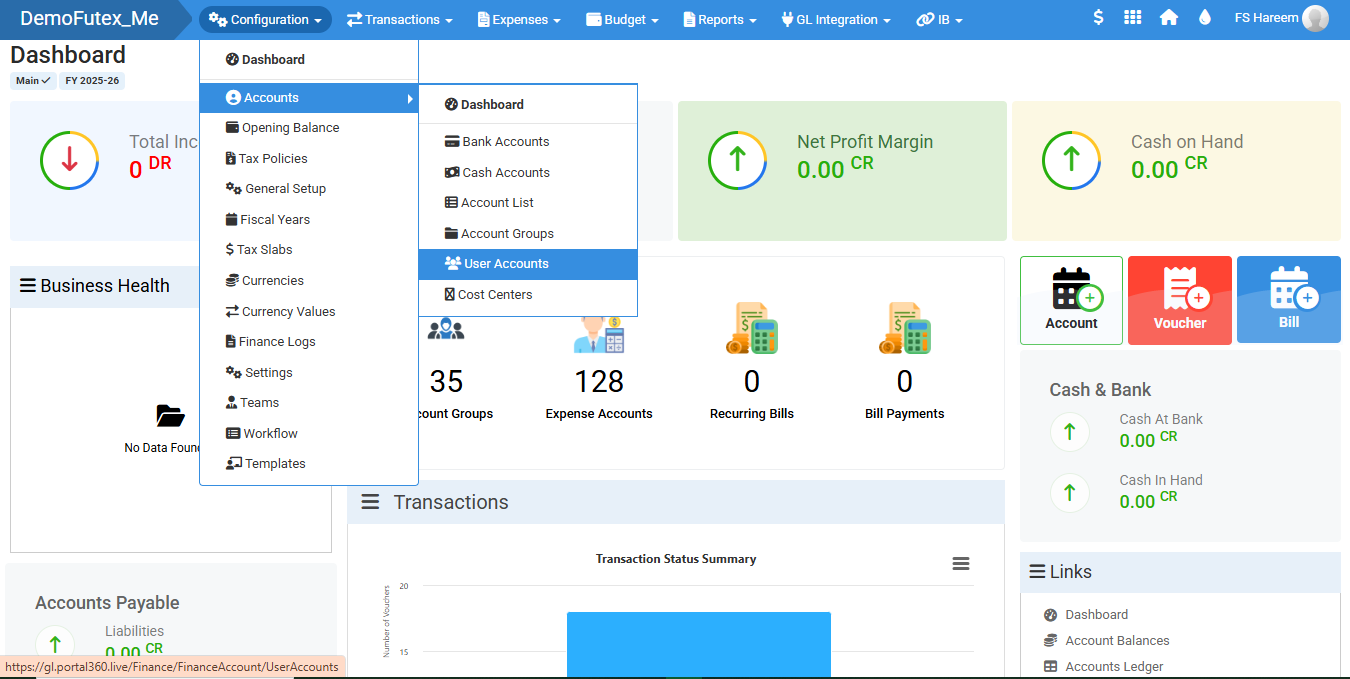Viewport: 1350px width, 679px height.
Task: Click the blue transaction status bar
Action: click(698, 644)
